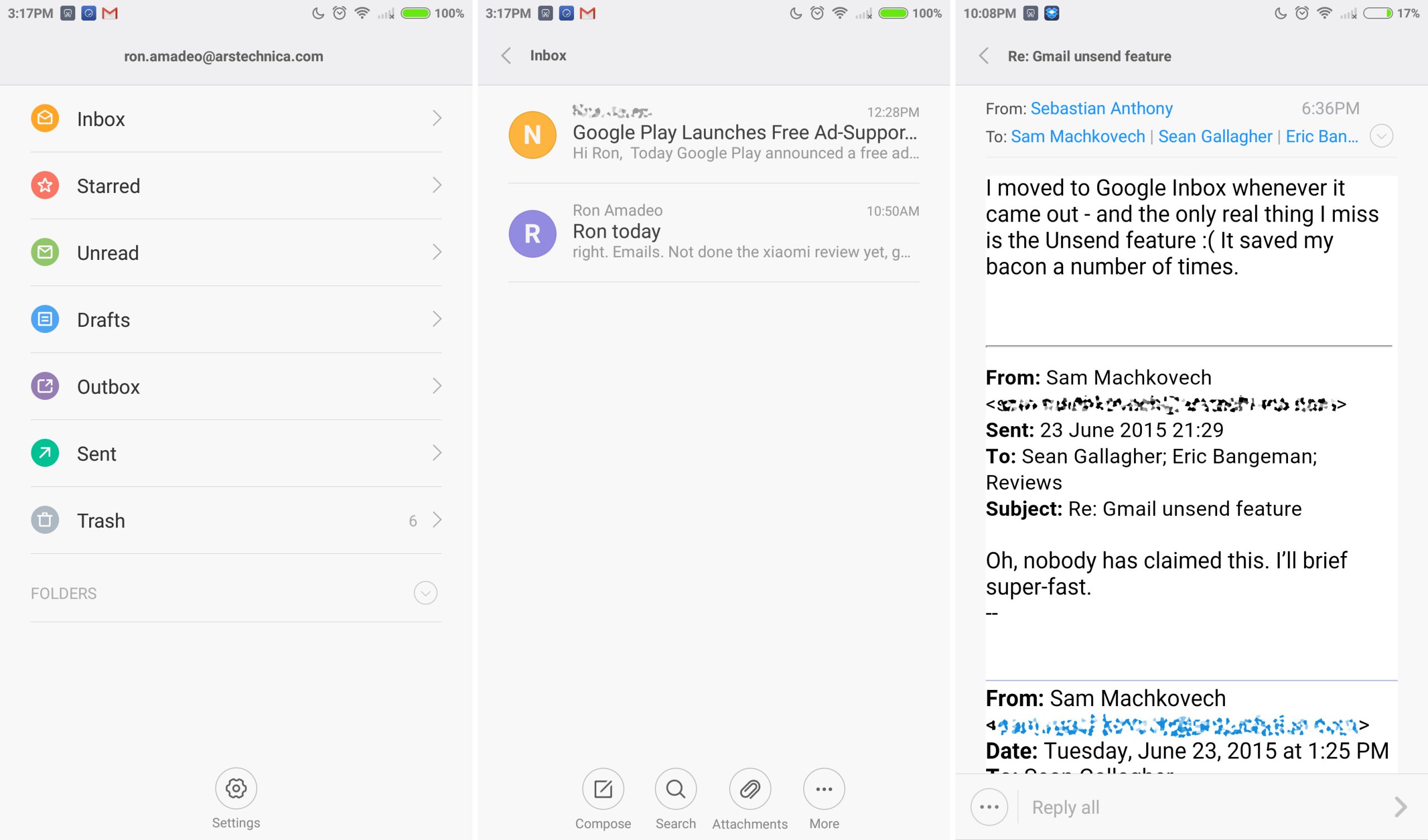This screenshot has height=840, width=1428.
Task: Open the Settings gear icon
Action: click(x=236, y=789)
